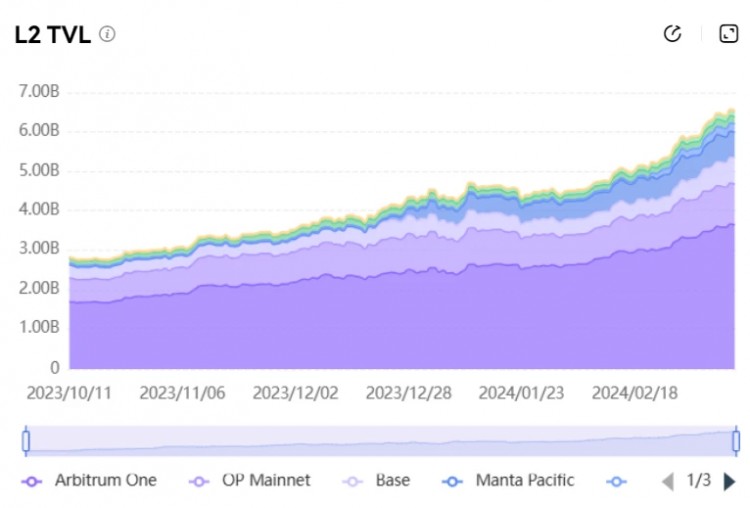Click the refresh chart icon
750x508 pixels.
[x=672, y=34]
